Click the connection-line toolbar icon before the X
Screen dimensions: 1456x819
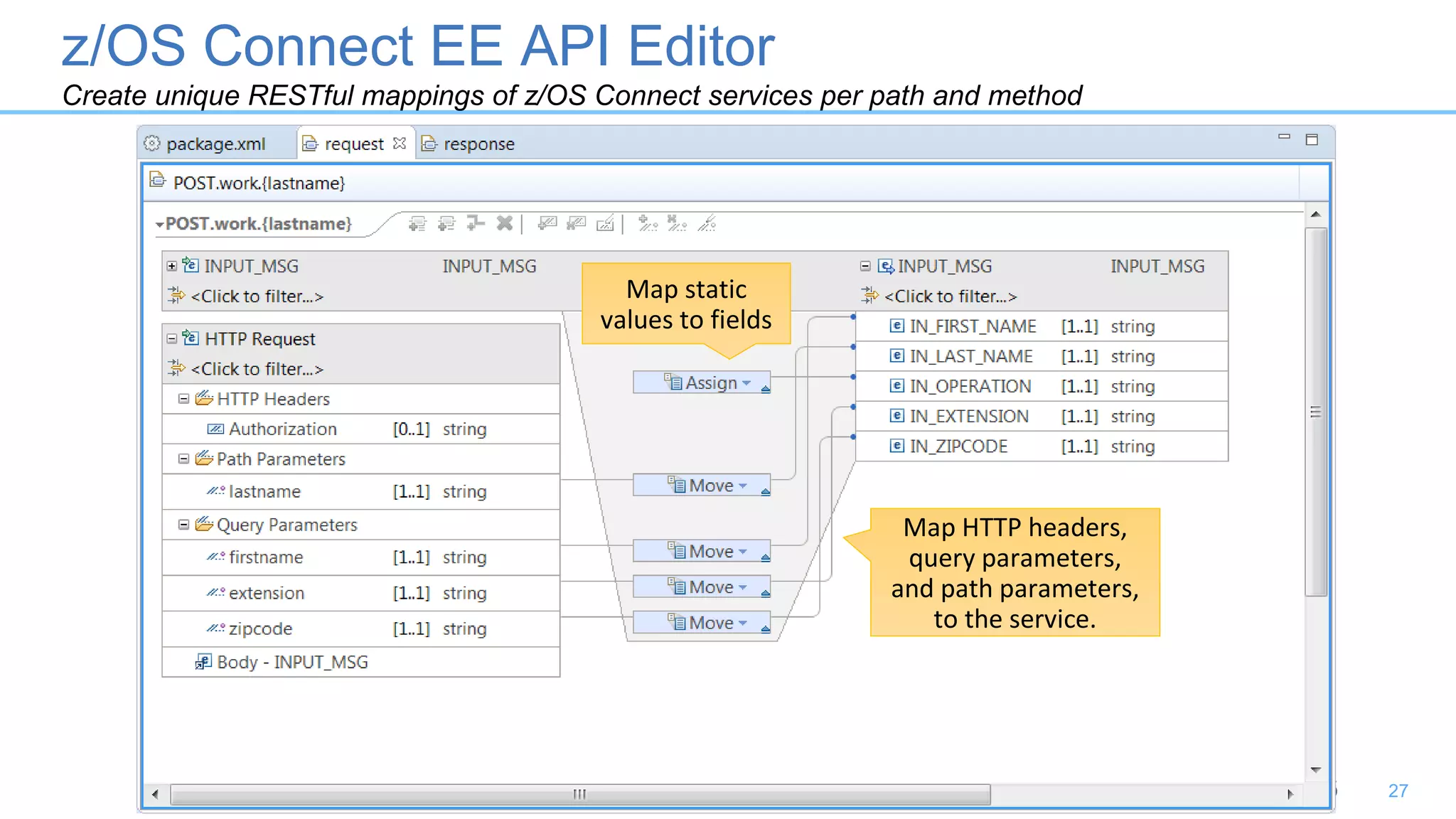coord(476,223)
